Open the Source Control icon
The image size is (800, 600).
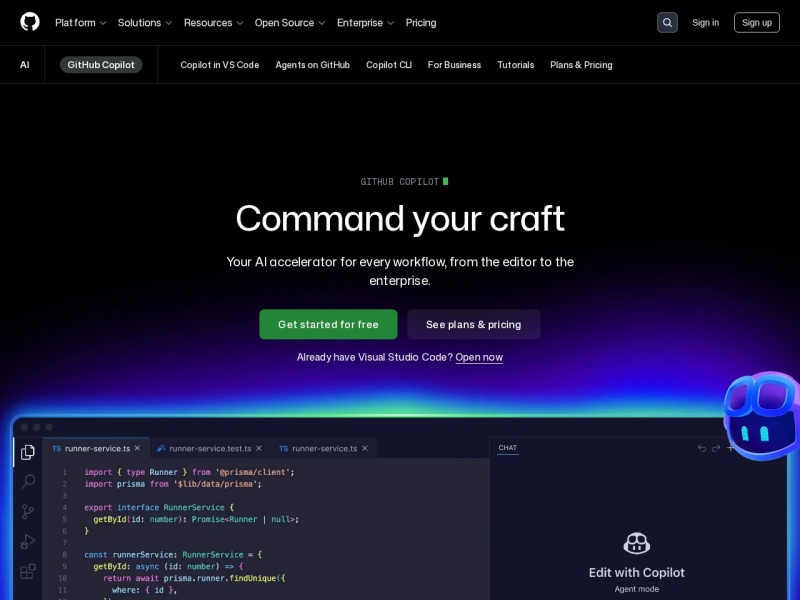click(x=28, y=511)
